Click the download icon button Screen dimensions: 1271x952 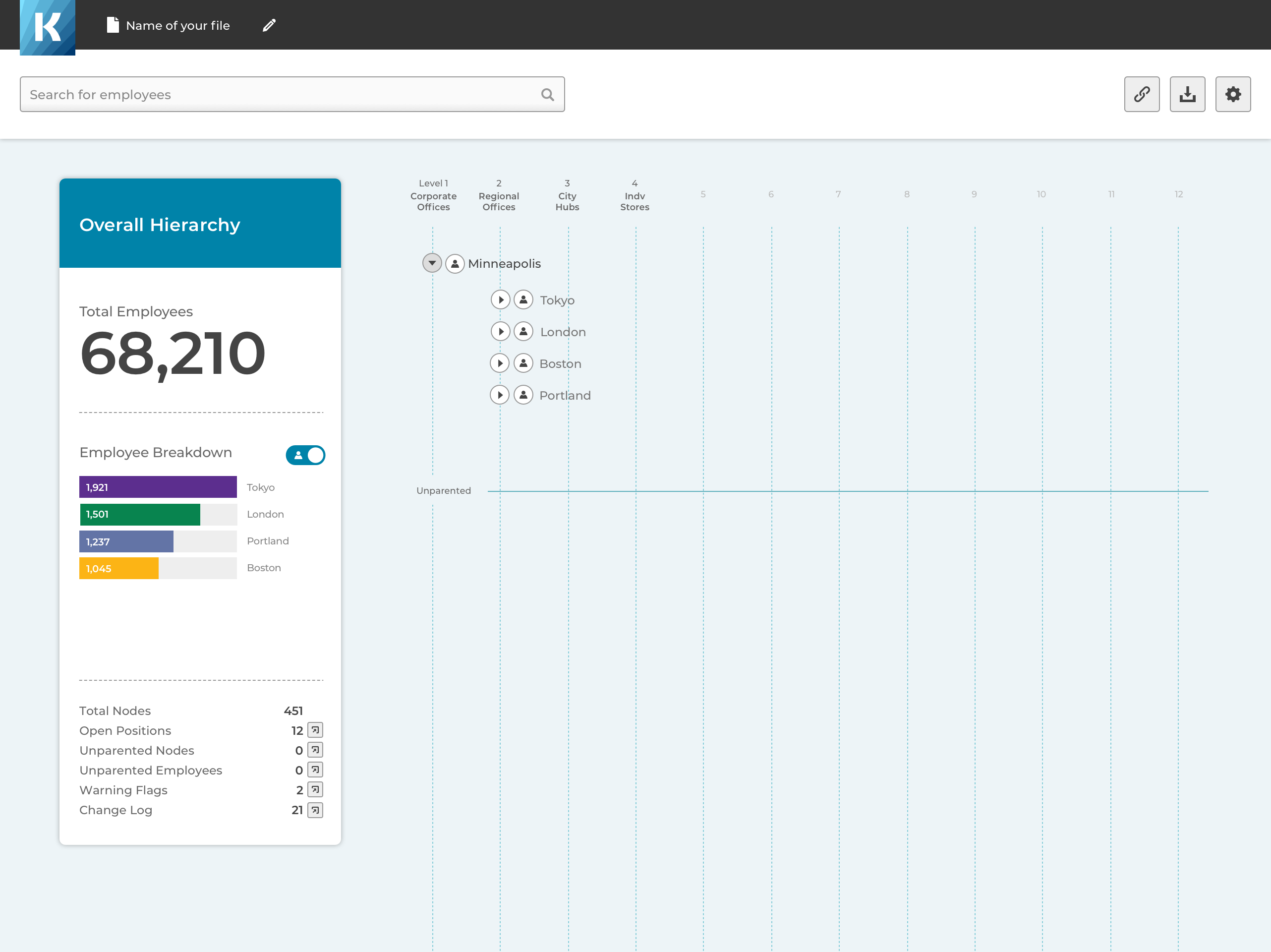(x=1187, y=94)
